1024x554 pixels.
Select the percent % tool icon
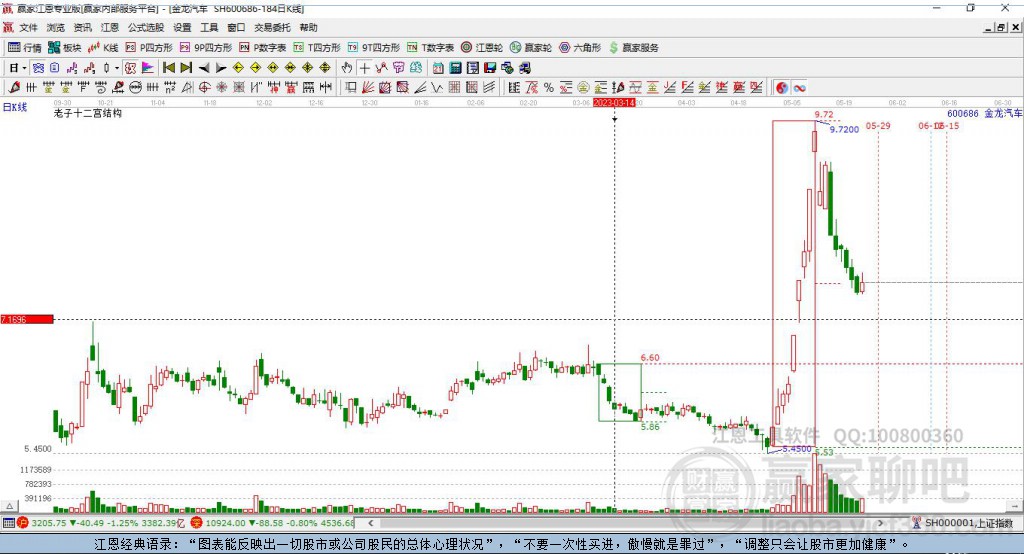pyautogui.click(x=549, y=87)
